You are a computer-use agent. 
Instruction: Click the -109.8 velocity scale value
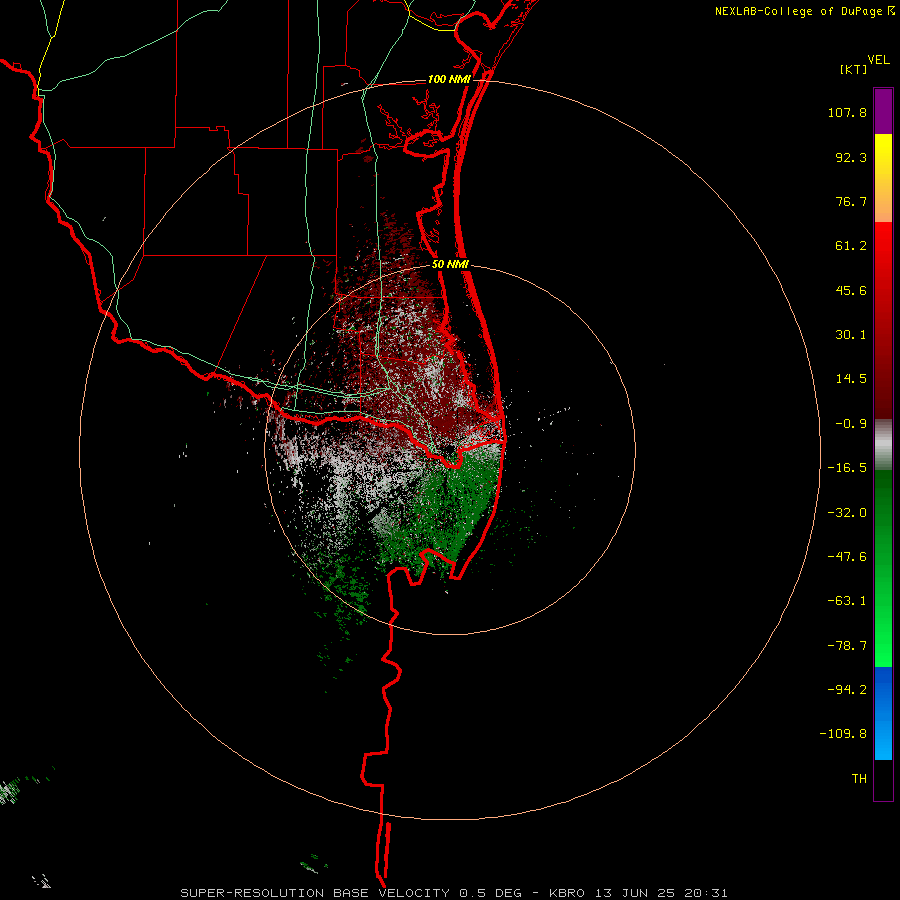(843, 734)
